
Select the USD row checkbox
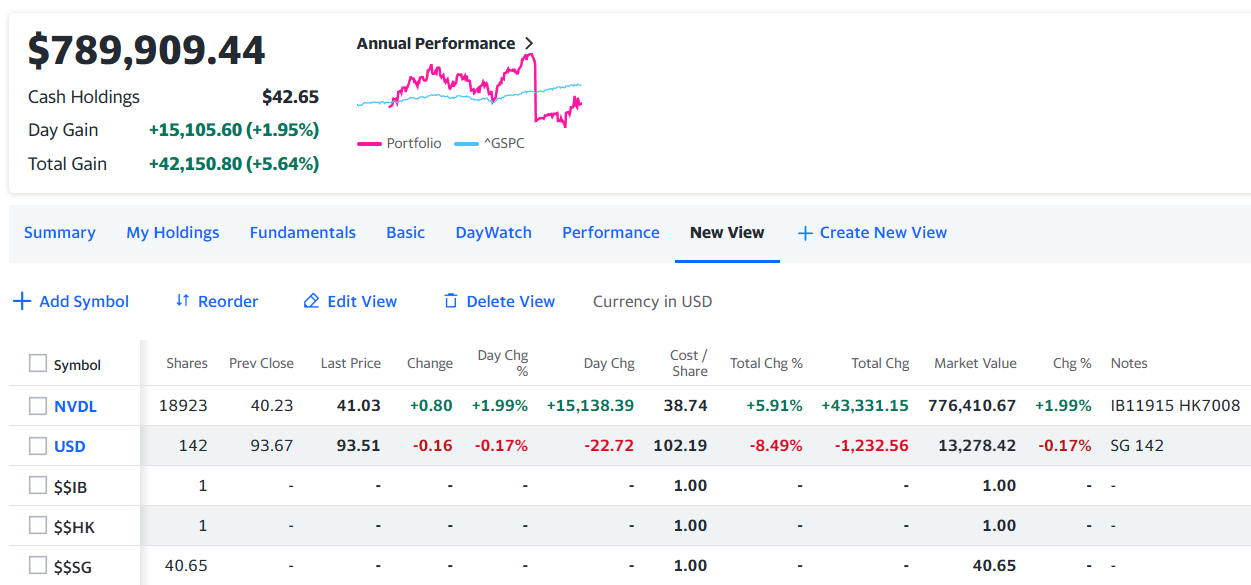coord(38,446)
